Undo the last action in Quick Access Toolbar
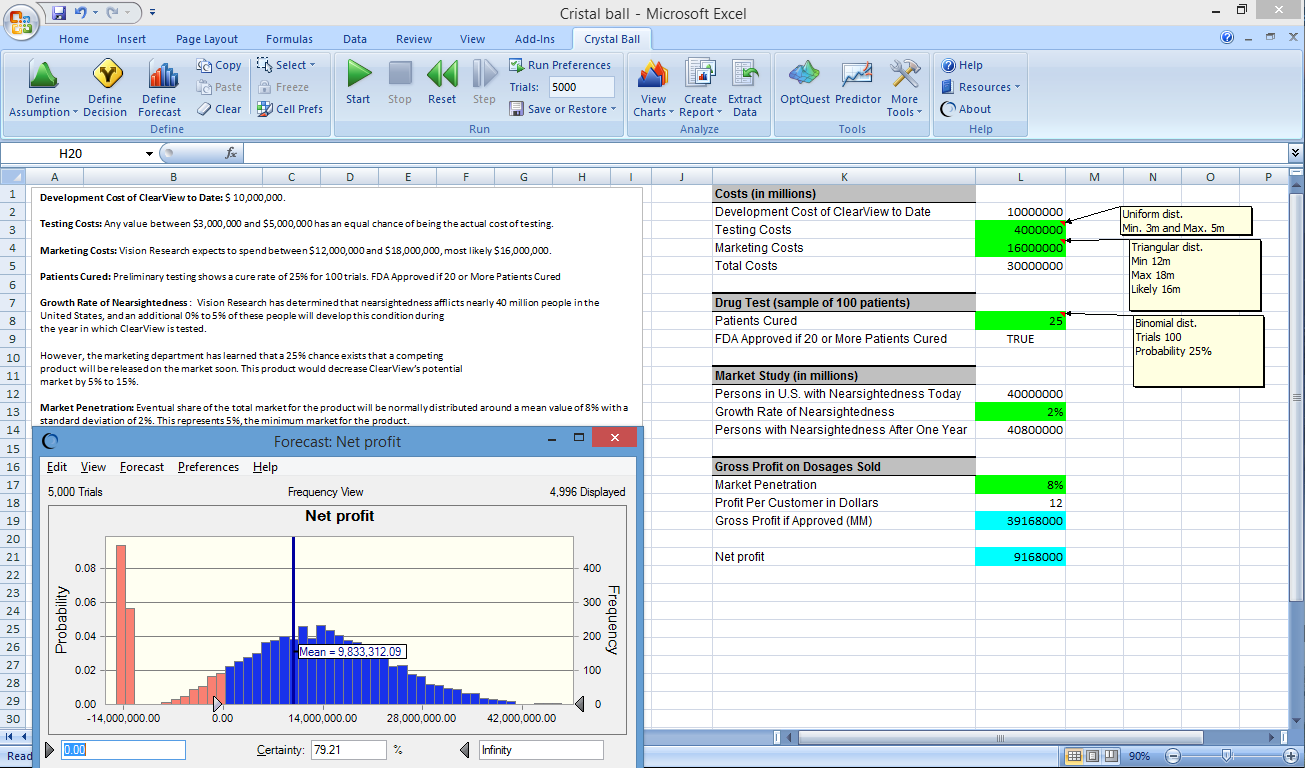 tap(81, 12)
